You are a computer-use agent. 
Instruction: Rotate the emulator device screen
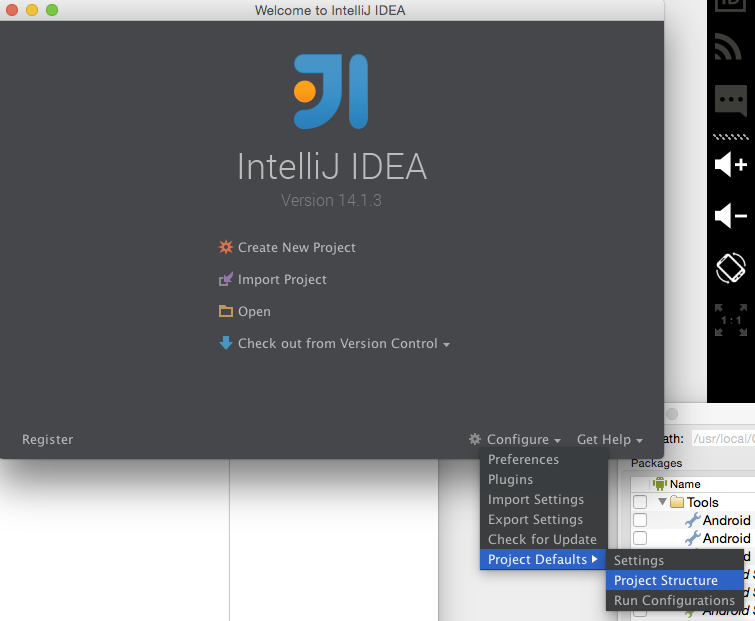731,268
